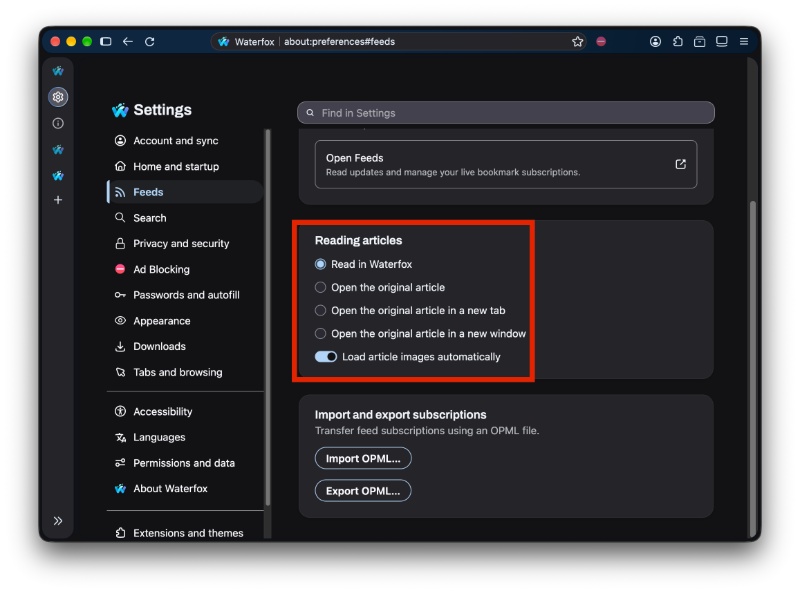Go back with the back arrow
The width and height of the screenshot is (800, 593).
click(x=128, y=41)
